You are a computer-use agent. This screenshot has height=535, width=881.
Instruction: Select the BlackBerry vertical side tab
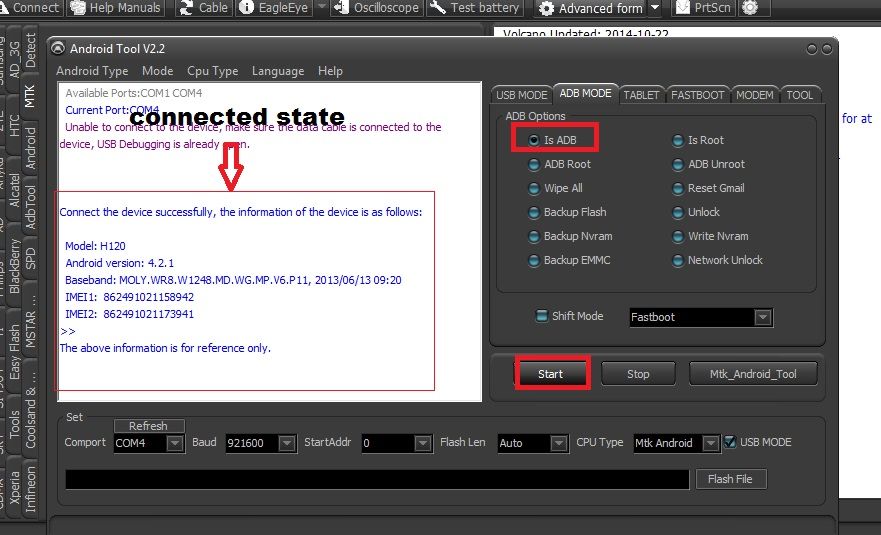(14, 266)
